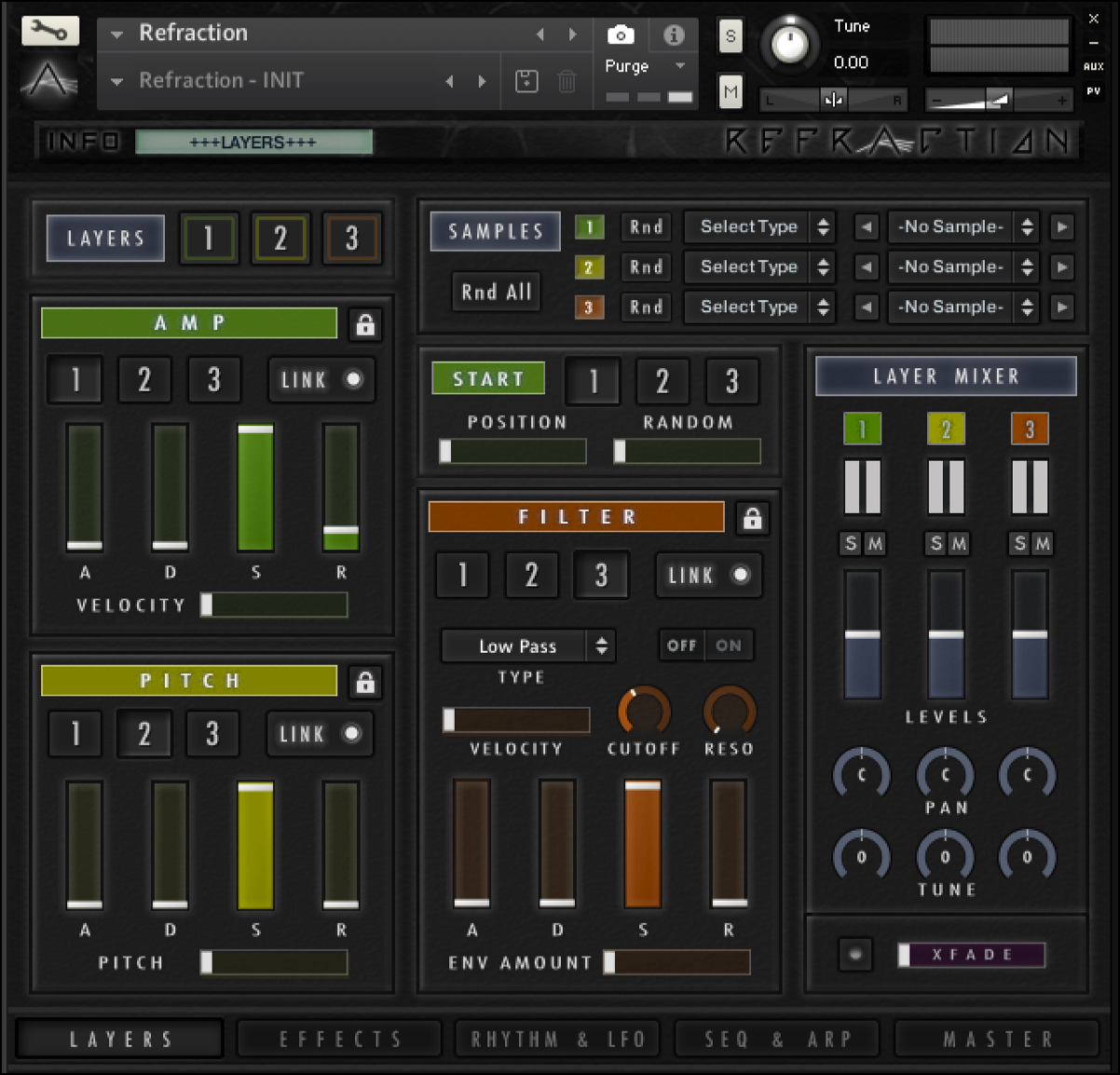The height and width of the screenshot is (1075, 1120).
Task: Click the trash delete preset icon
Action: [567, 81]
